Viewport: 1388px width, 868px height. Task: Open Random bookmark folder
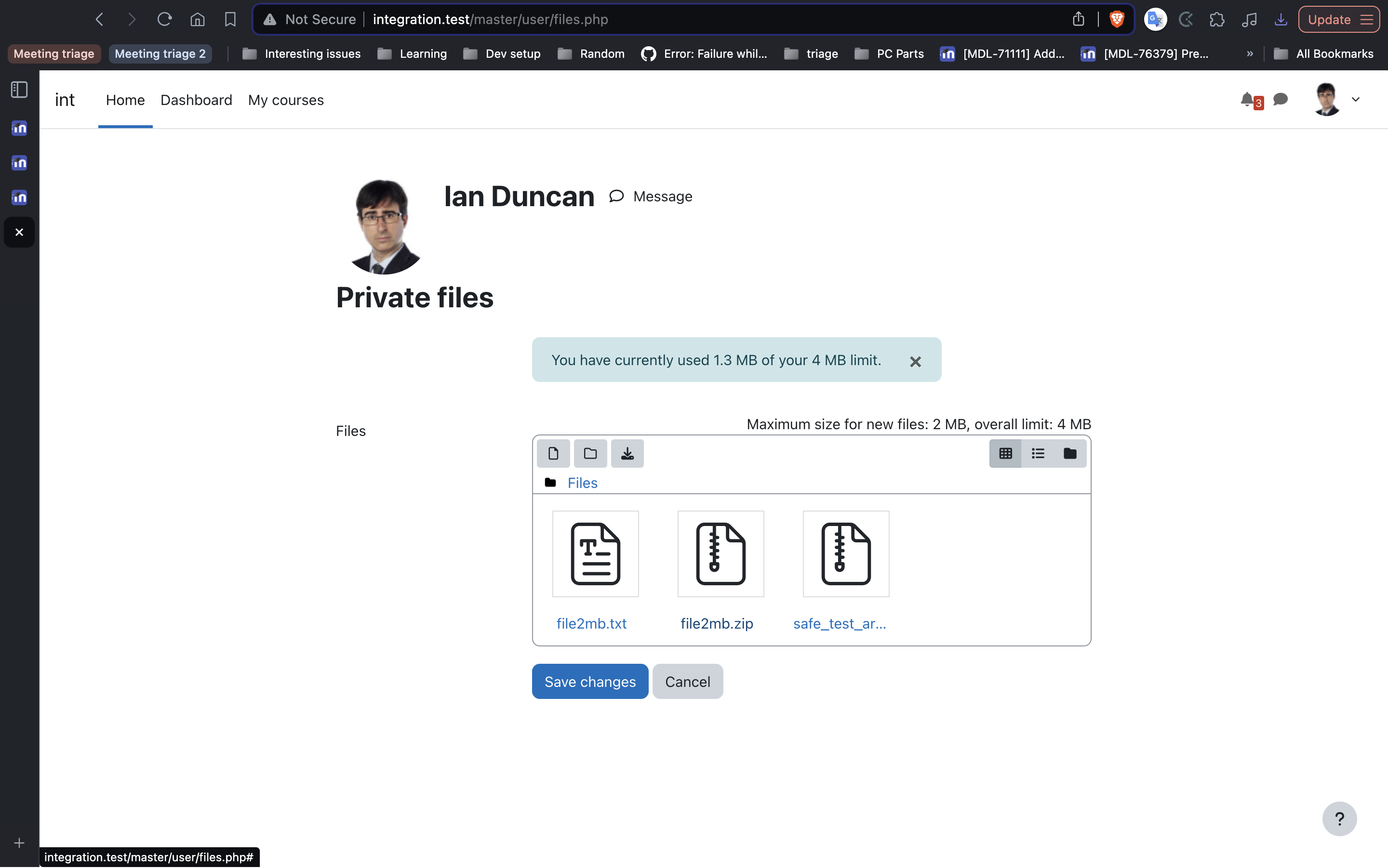tap(591, 53)
